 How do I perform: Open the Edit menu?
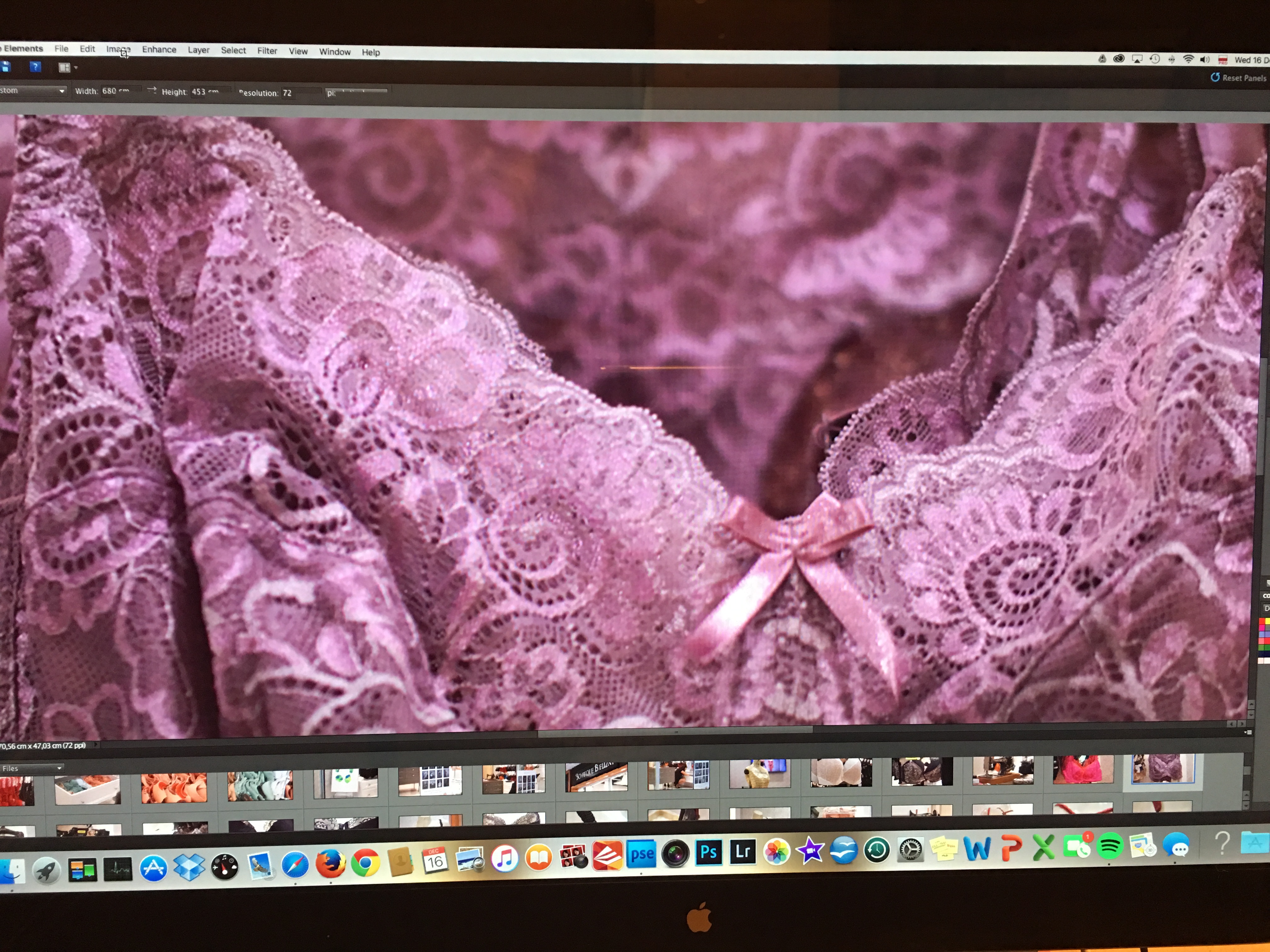click(87, 49)
